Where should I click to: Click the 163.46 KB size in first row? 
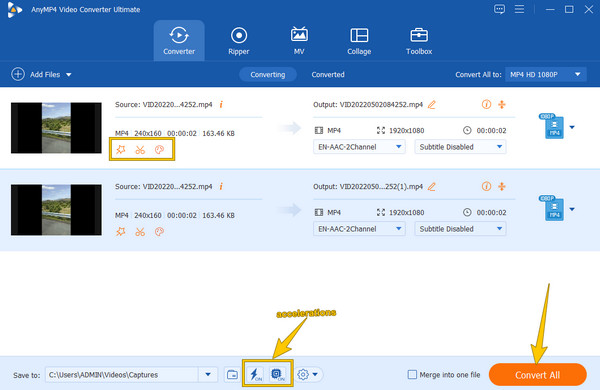click(x=218, y=133)
